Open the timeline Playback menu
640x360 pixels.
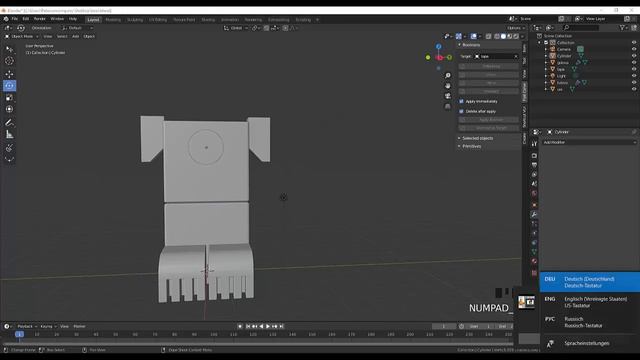click(27, 327)
